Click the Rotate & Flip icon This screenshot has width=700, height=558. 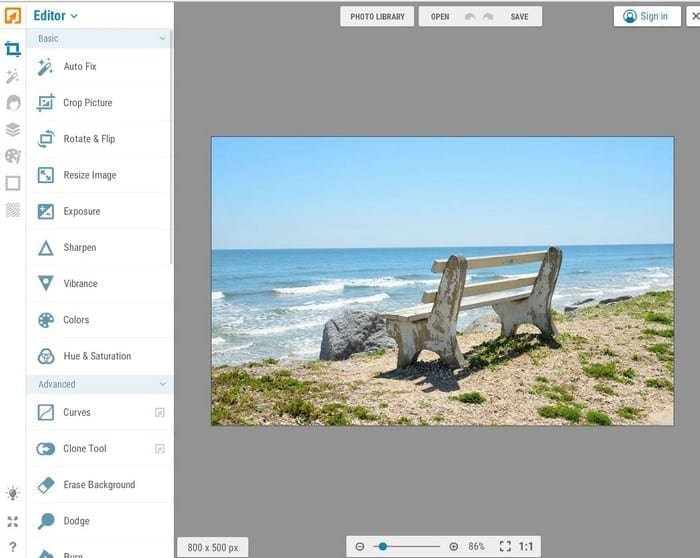(x=46, y=139)
